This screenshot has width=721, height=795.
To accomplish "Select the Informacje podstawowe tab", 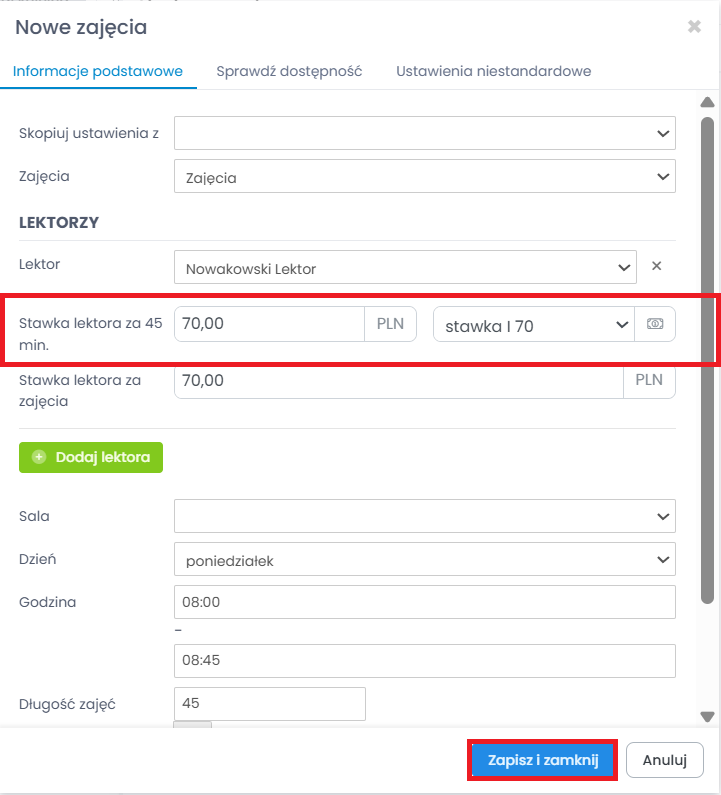I will point(98,71).
